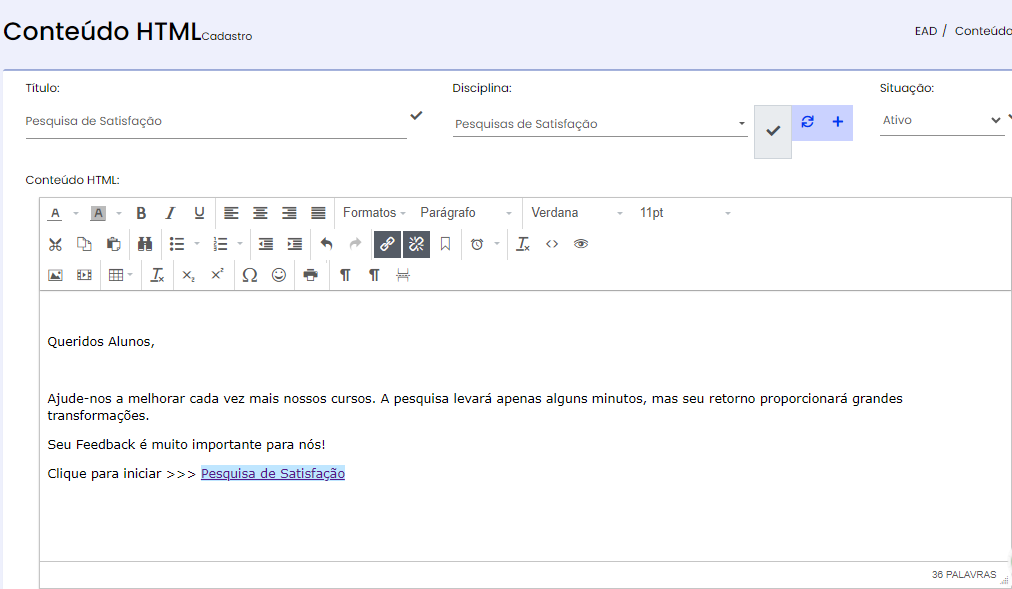This screenshot has width=1012, height=589.
Task: Redo the last edit
Action: click(355, 244)
